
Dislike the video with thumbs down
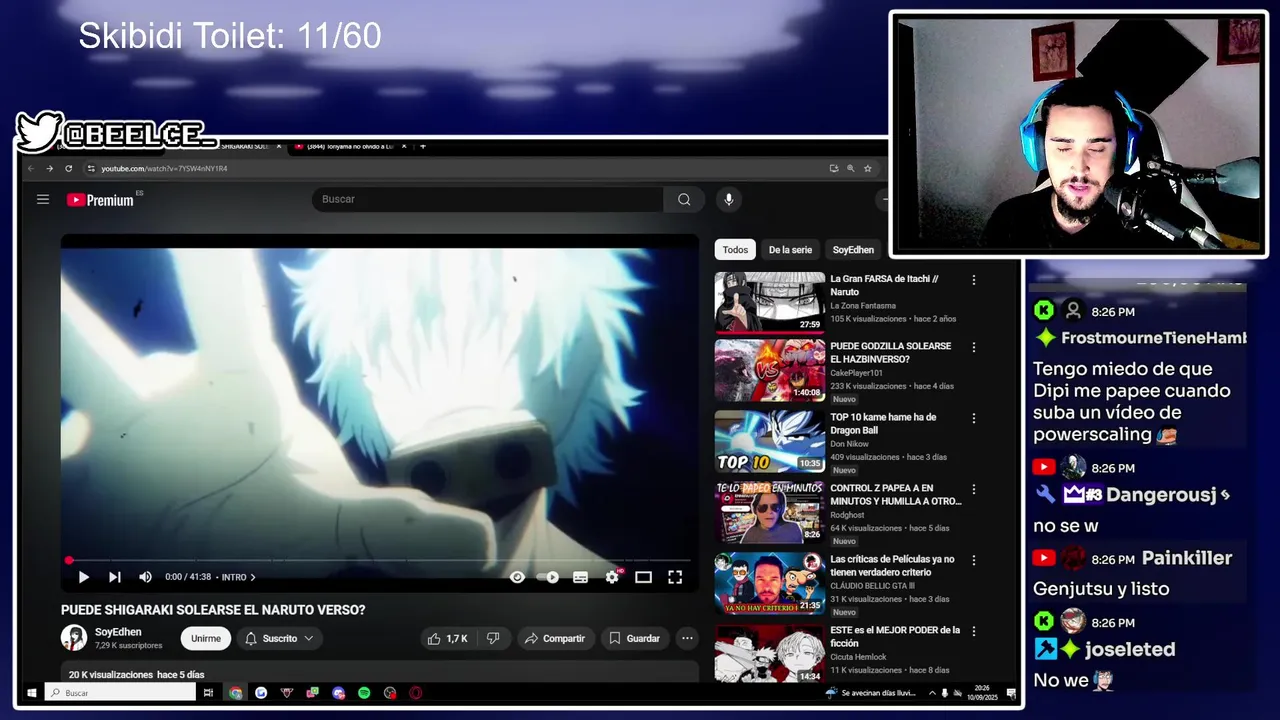(x=493, y=638)
